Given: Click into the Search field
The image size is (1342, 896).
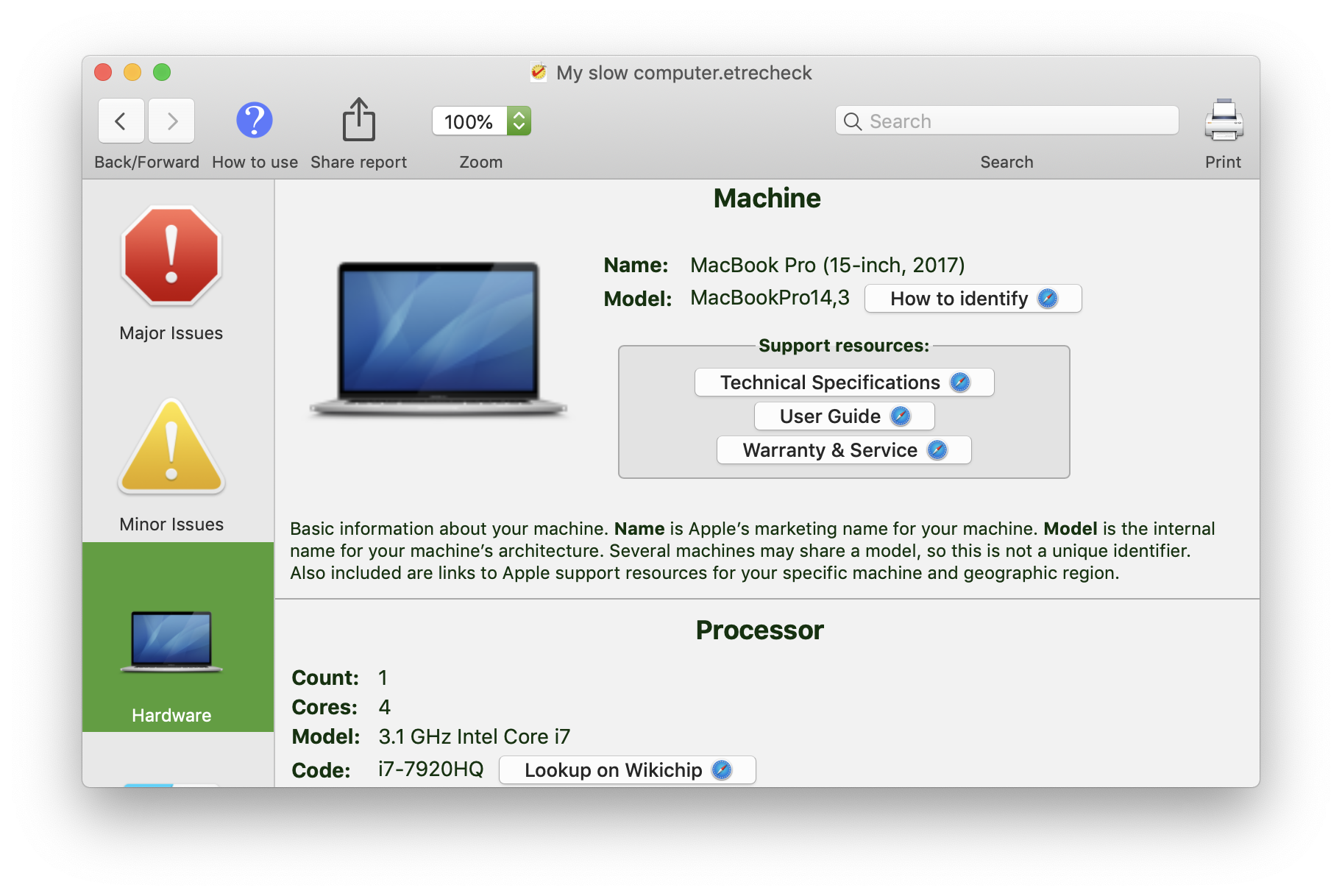Looking at the screenshot, I should pyautogui.click(x=1006, y=121).
